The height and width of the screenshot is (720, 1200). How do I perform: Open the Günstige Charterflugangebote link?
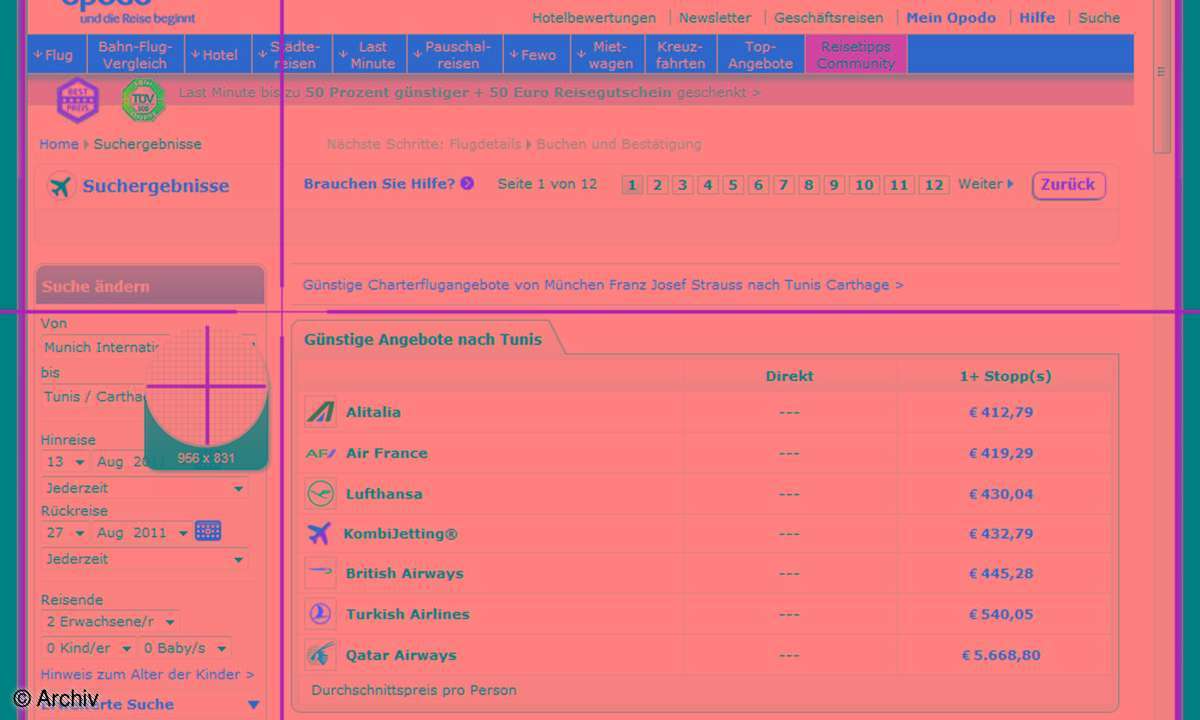(x=603, y=285)
